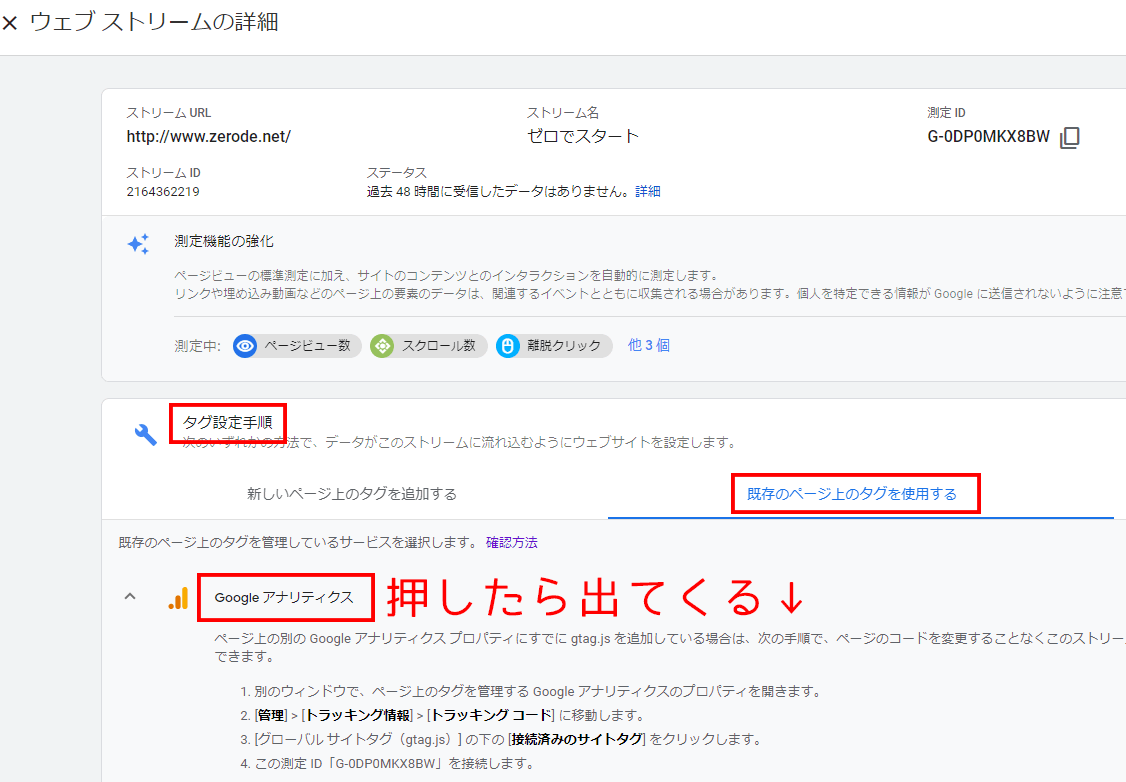Select the スクロール数 chip label

(437, 346)
